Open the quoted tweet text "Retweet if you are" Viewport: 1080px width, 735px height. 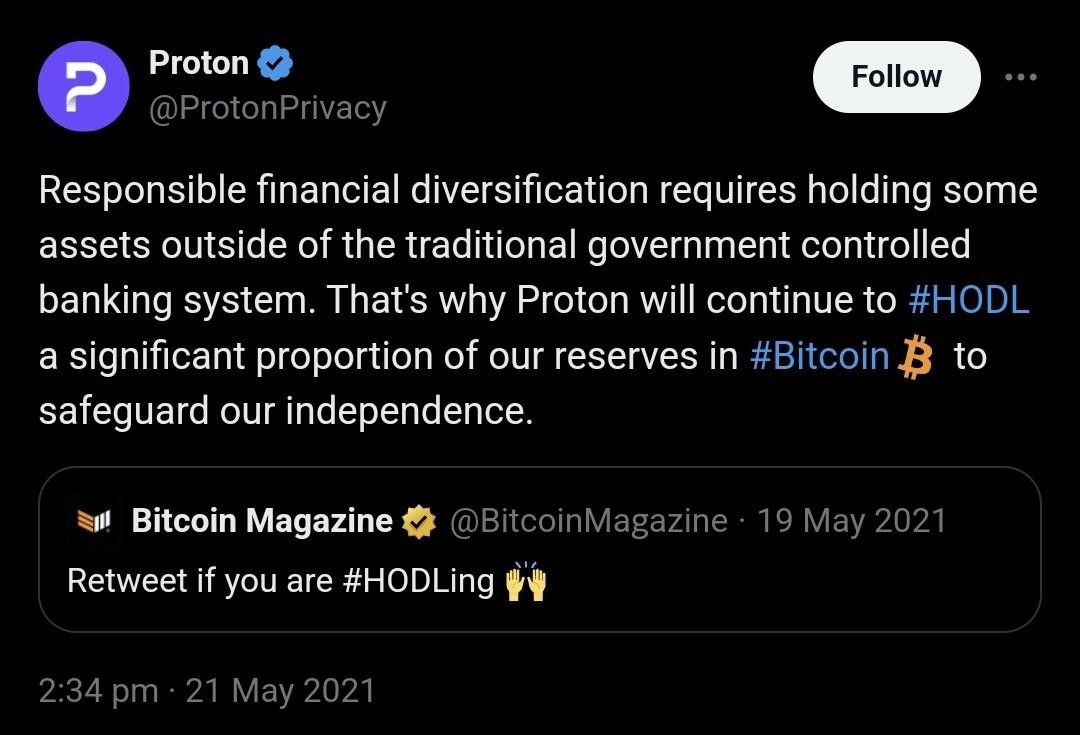[x=200, y=581]
